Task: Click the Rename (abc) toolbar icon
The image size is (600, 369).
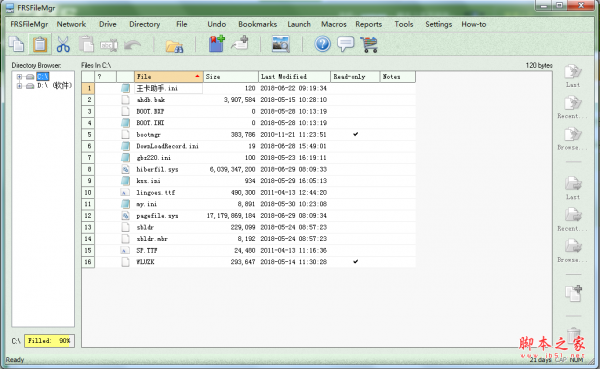Action: tap(109, 45)
